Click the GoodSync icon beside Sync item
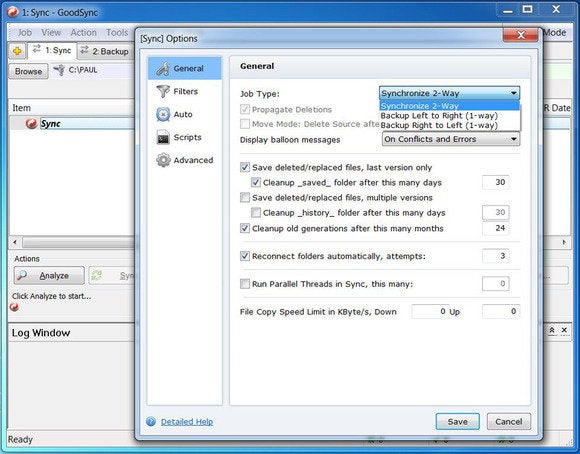 click(31, 123)
